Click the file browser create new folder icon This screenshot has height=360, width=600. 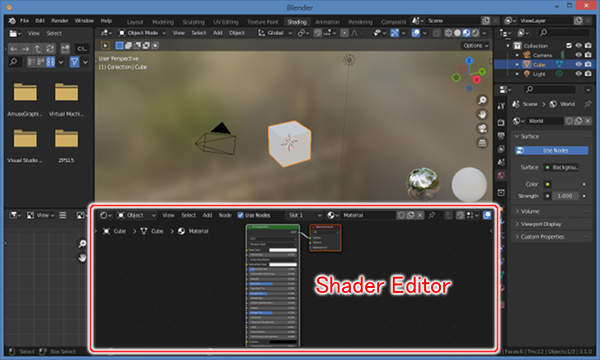(x=65, y=49)
